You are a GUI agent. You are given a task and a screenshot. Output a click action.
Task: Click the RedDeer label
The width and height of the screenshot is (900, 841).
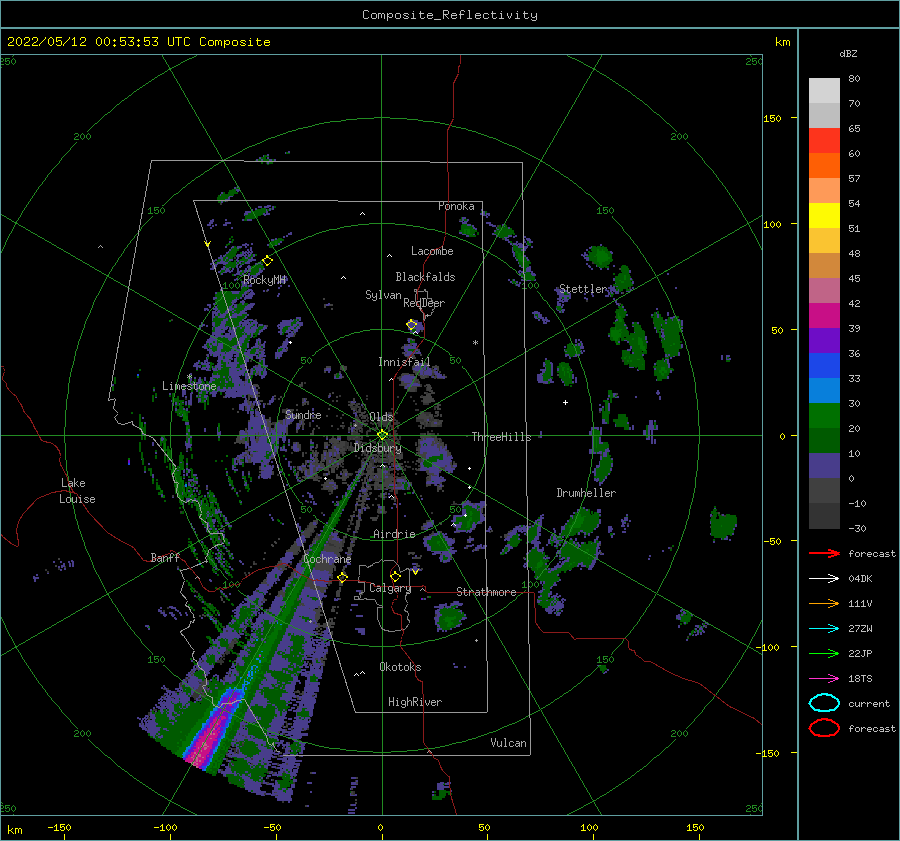(x=424, y=303)
